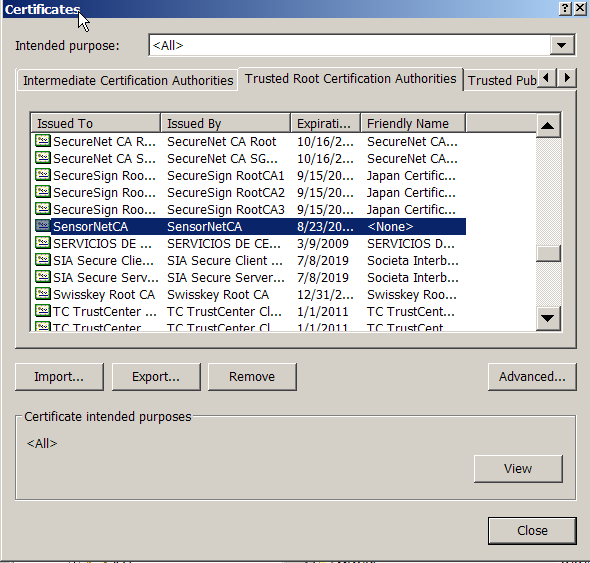The width and height of the screenshot is (590, 563).
Task: Click certificate icon beside SecureSign RootCA1
Action: tap(43, 175)
